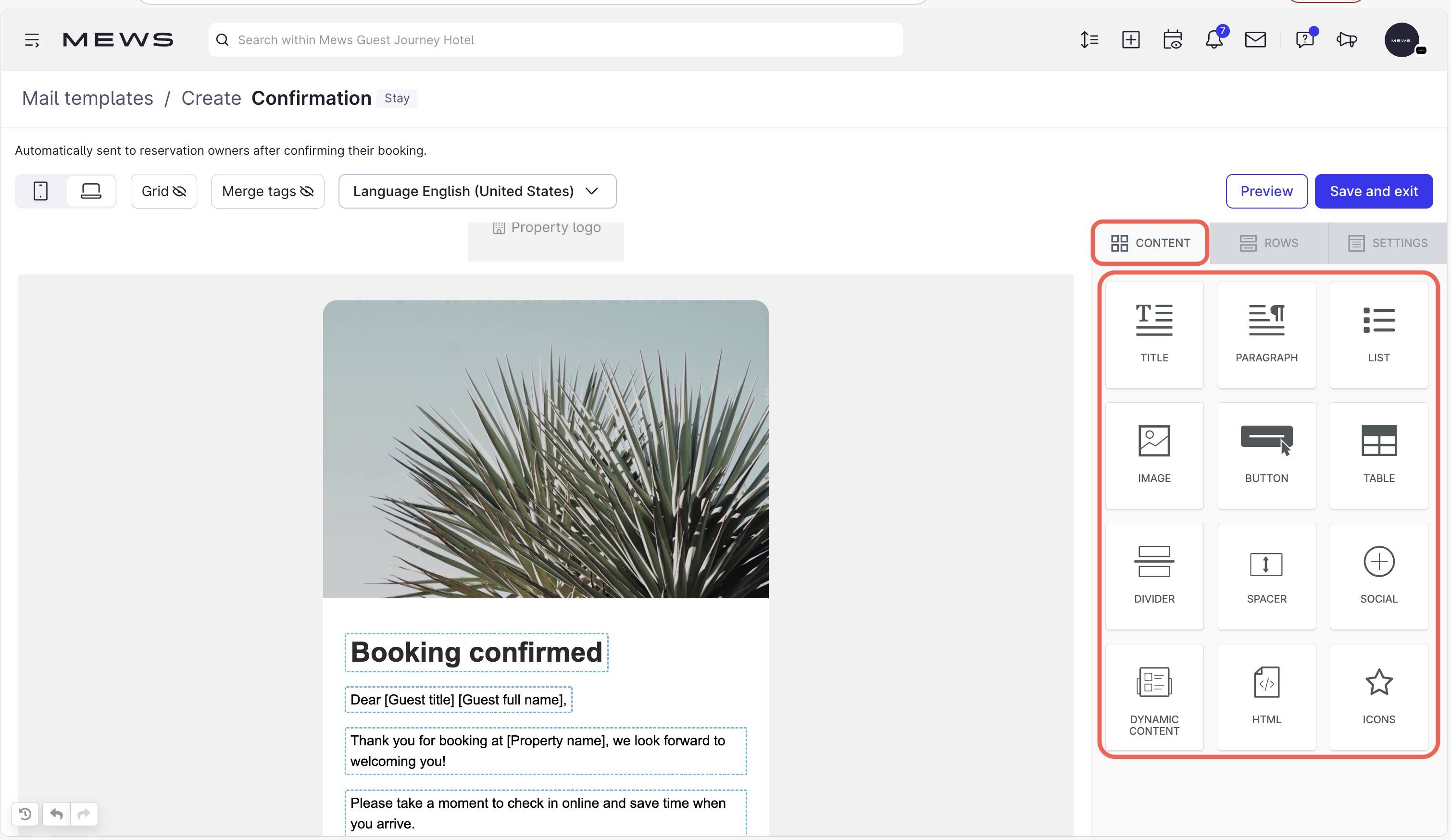Toggle Merge tags visibility
The width and height of the screenshot is (1451, 840).
pyautogui.click(x=267, y=191)
